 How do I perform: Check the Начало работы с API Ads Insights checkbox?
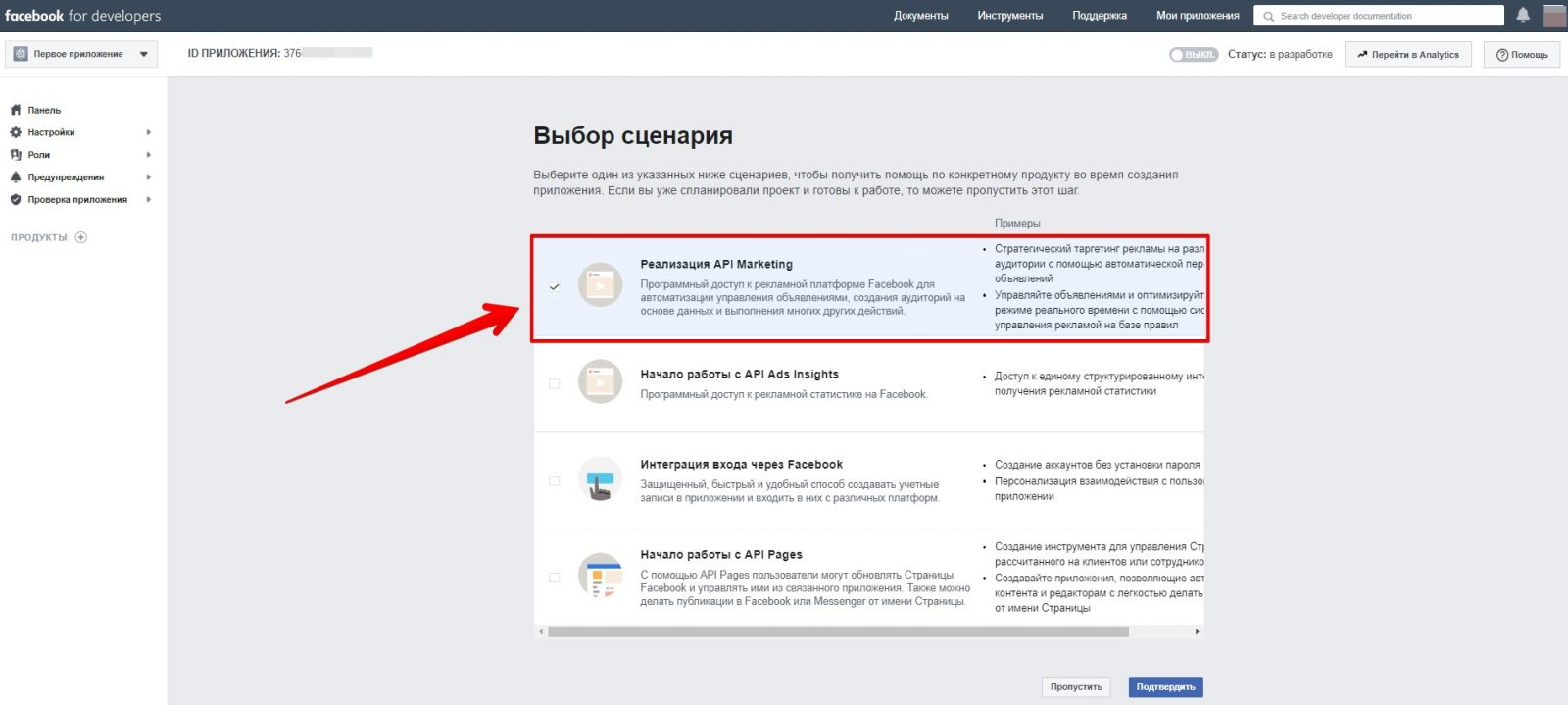tap(555, 383)
